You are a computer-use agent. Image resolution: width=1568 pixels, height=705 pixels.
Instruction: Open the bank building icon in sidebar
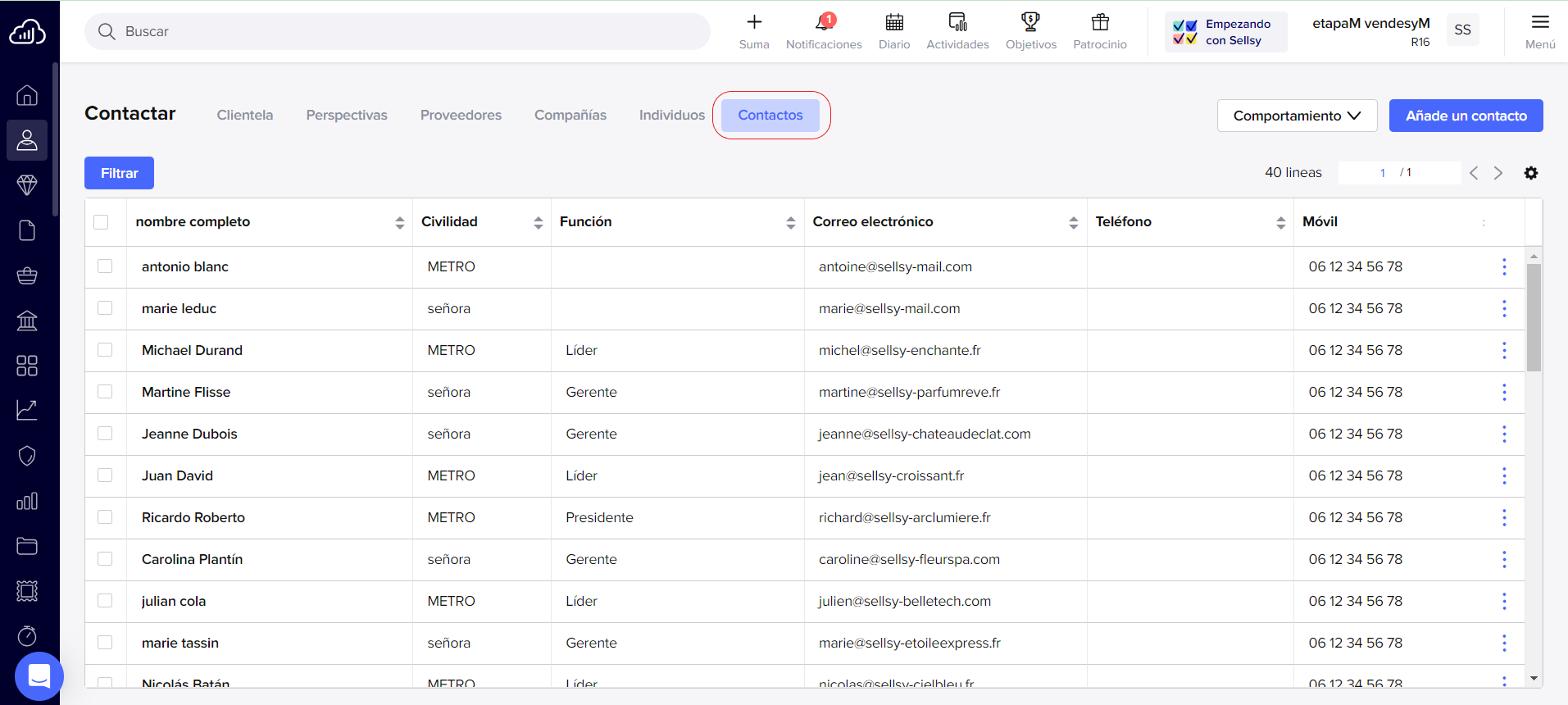(x=27, y=321)
